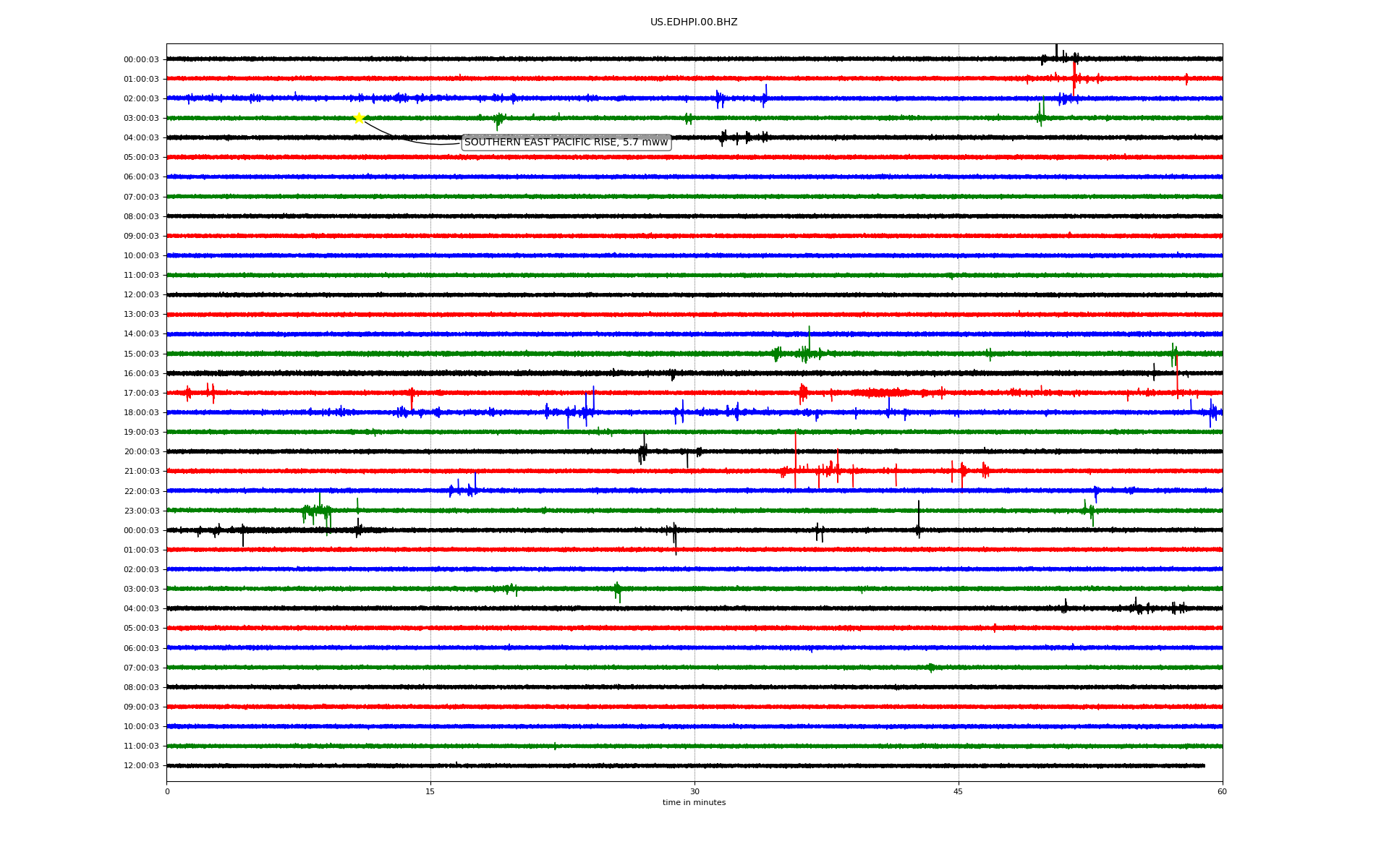This screenshot has width=1389, height=868.
Task: Click the 18:00:03 row time label
Action: pos(141,413)
